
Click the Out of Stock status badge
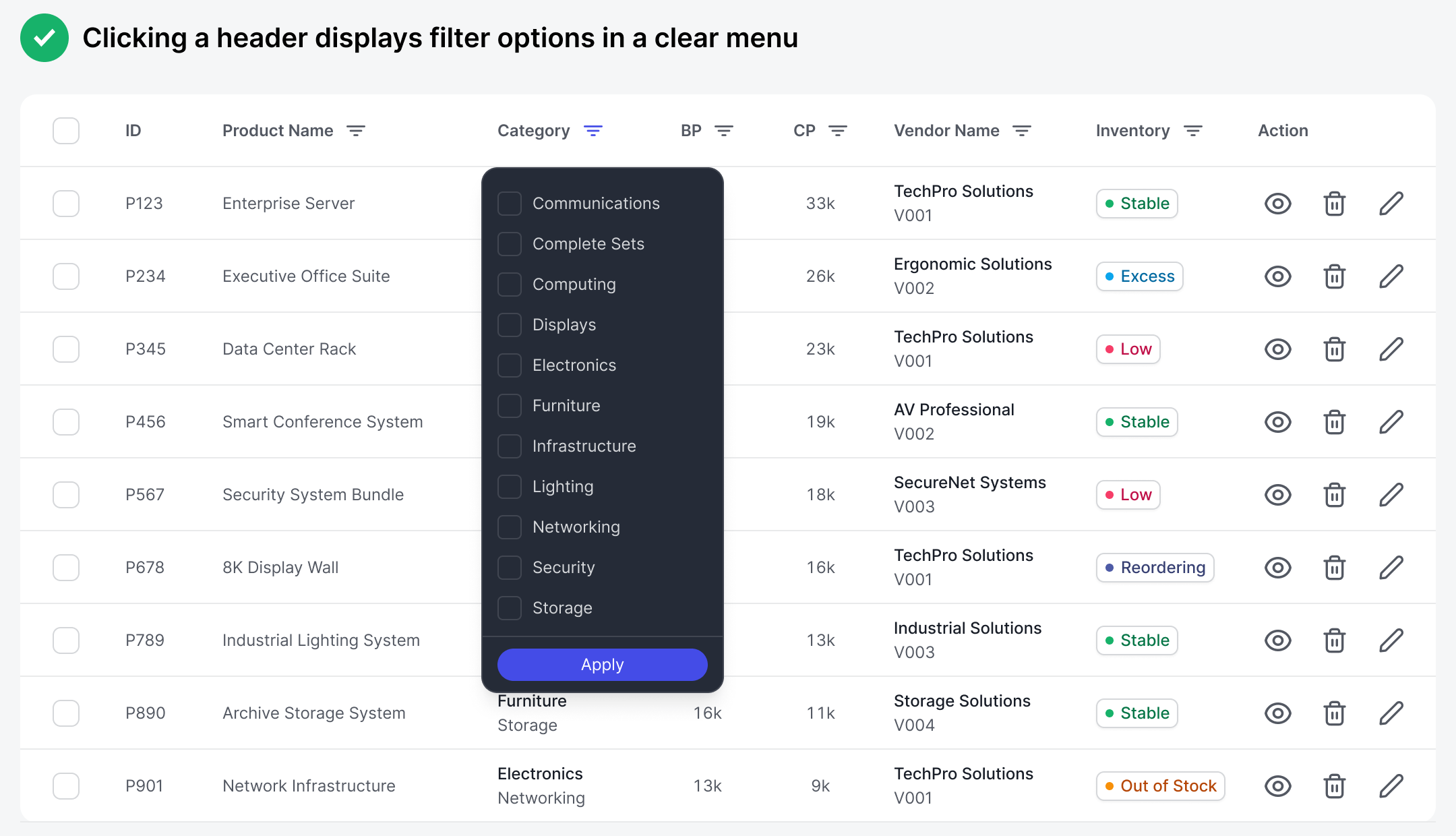1160,786
